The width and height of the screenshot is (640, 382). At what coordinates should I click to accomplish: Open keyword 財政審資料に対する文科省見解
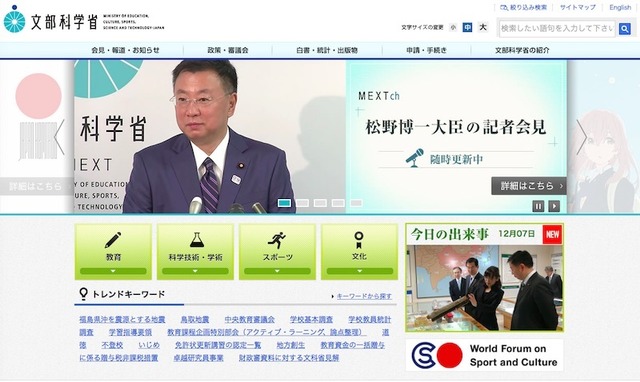pos(289,358)
